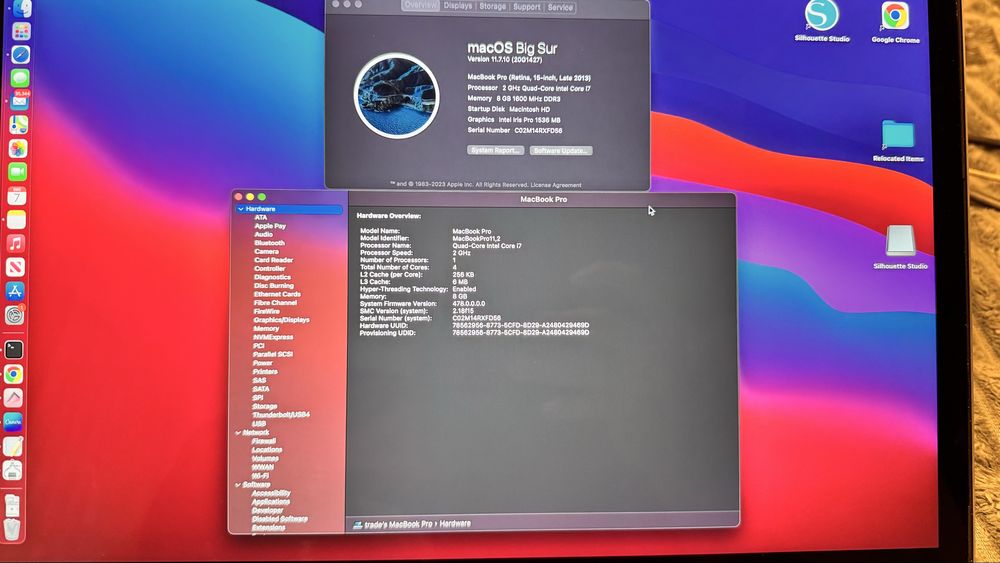Click the Software Update button
The width and height of the screenshot is (1000, 563).
click(561, 151)
